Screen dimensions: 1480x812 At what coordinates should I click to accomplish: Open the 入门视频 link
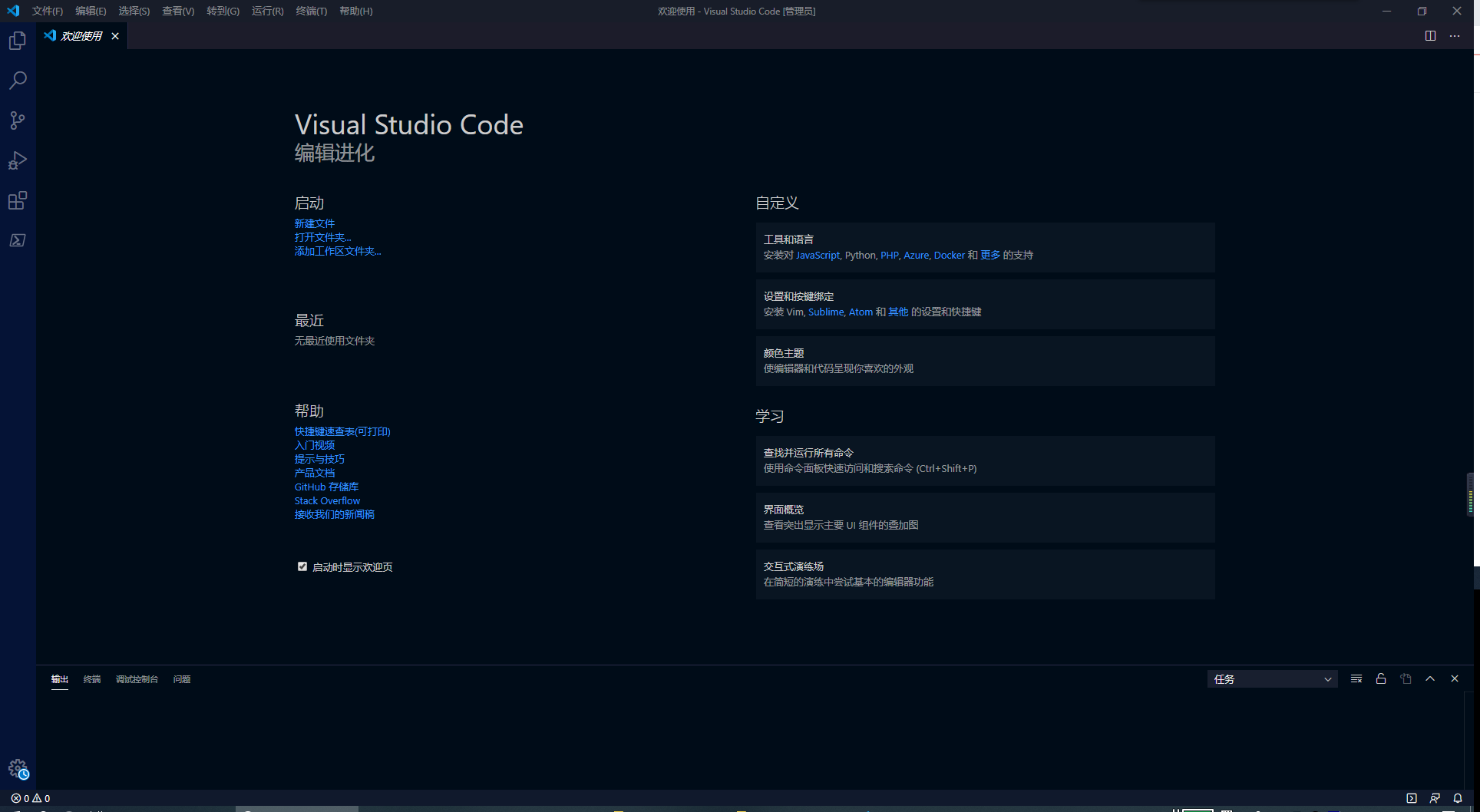coord(315,445)
